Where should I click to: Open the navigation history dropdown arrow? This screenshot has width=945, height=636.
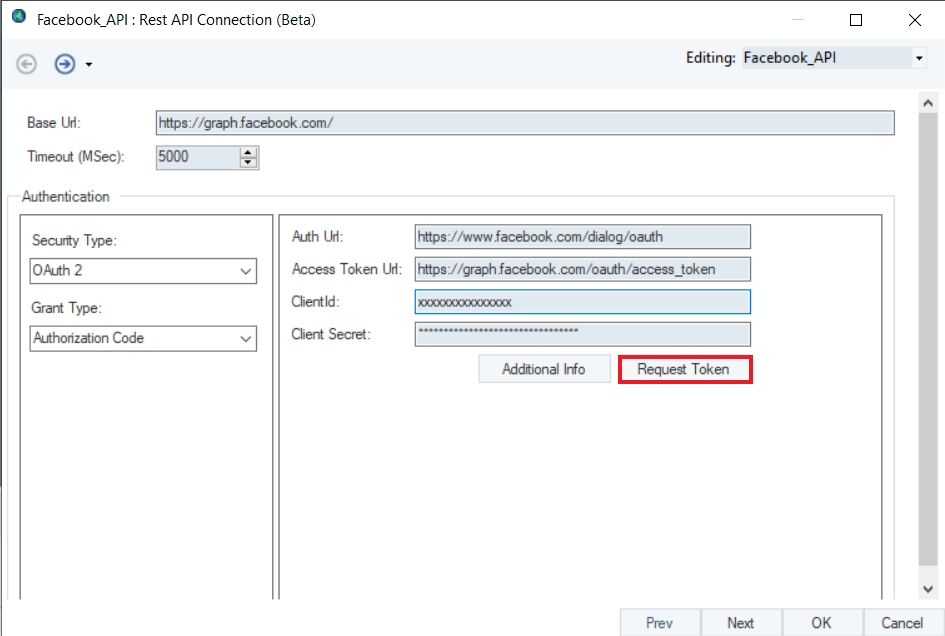click(89, 65)
